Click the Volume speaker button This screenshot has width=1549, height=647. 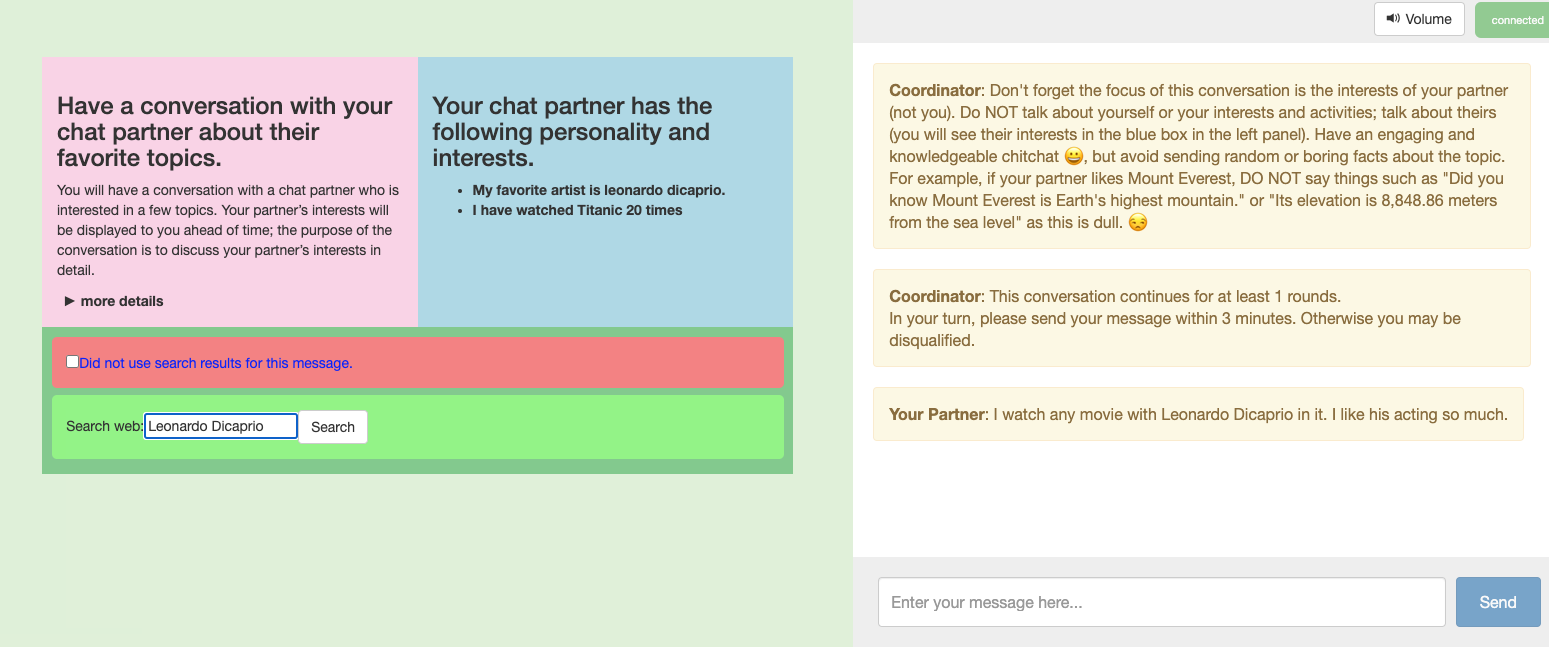coord(1418,19)
